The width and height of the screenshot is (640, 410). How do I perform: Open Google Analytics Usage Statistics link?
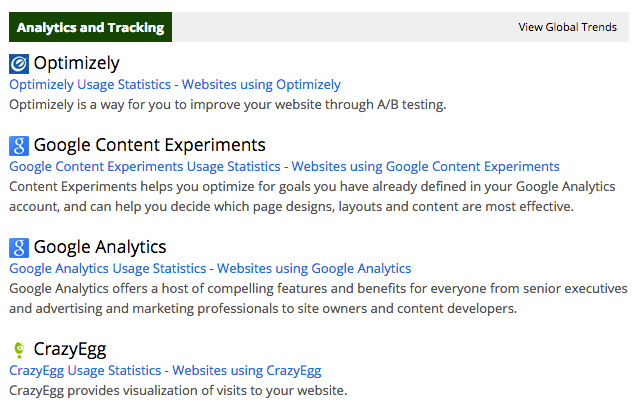point(108,268)
